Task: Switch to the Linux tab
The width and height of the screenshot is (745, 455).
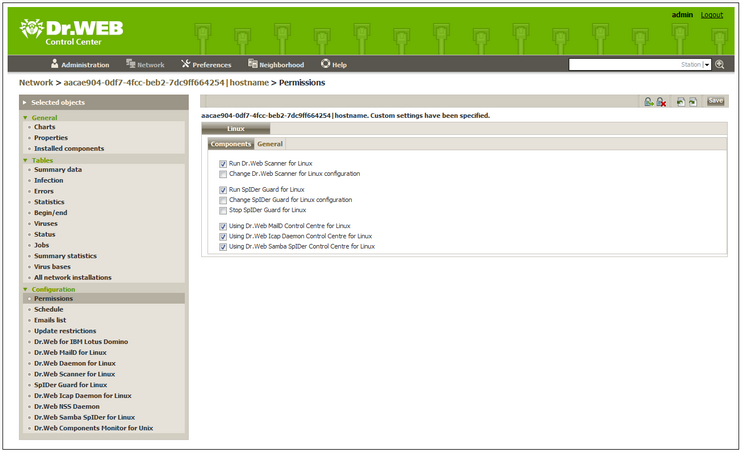Action: tap(236, 129)
